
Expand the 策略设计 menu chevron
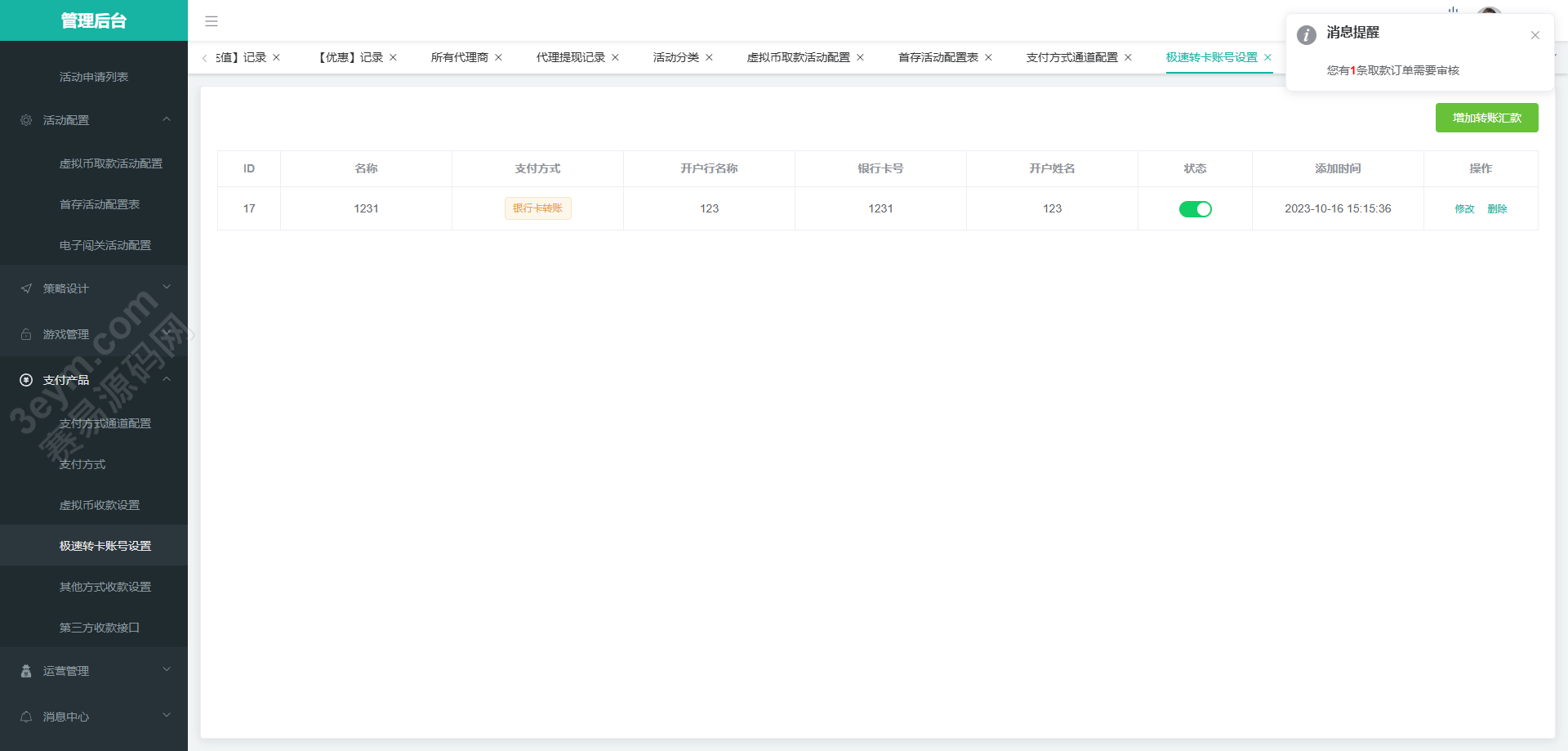pos(167,288)
